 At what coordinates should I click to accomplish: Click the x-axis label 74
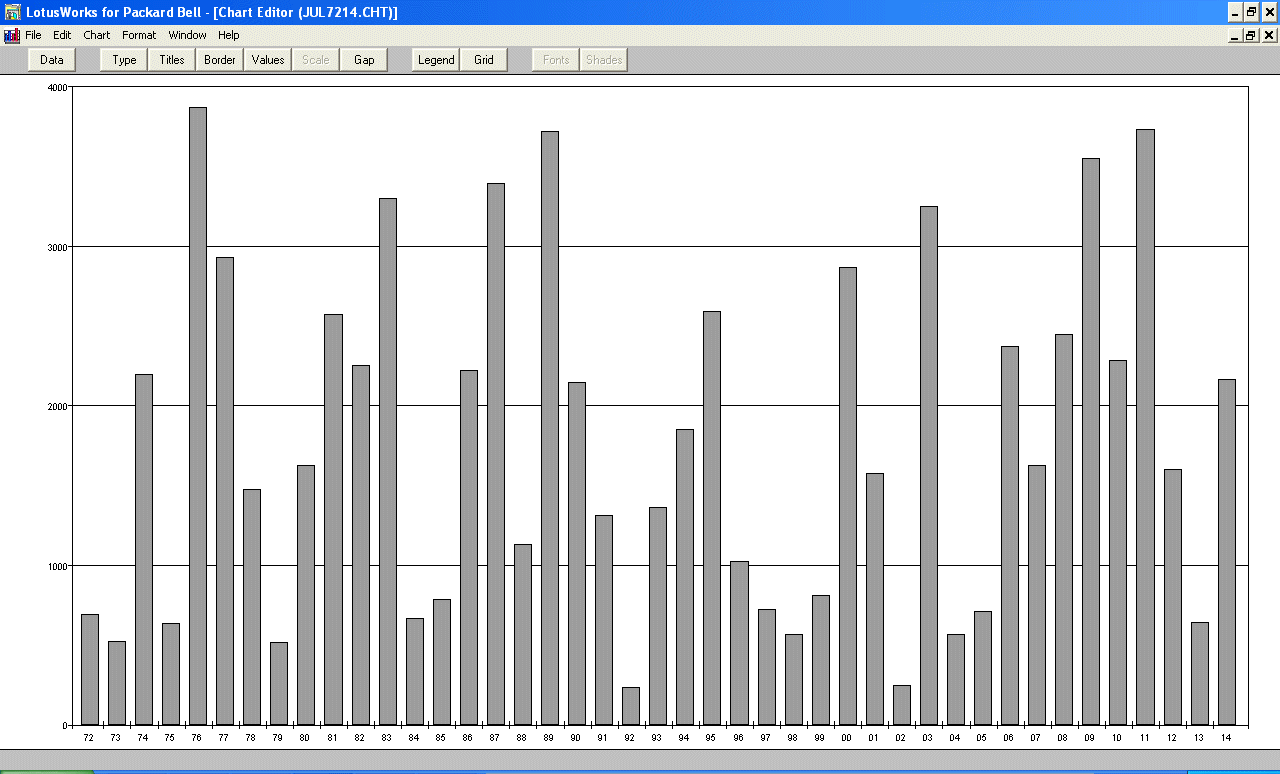tap(143, 738)
